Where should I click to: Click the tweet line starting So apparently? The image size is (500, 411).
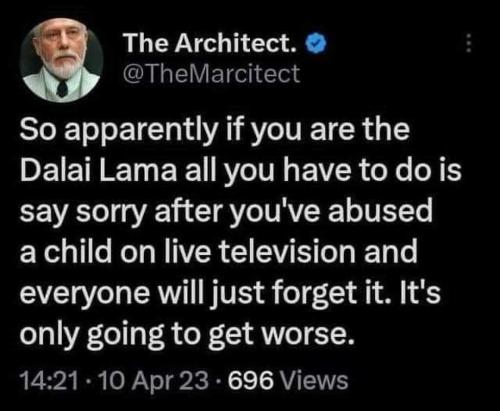click(214, 131)
